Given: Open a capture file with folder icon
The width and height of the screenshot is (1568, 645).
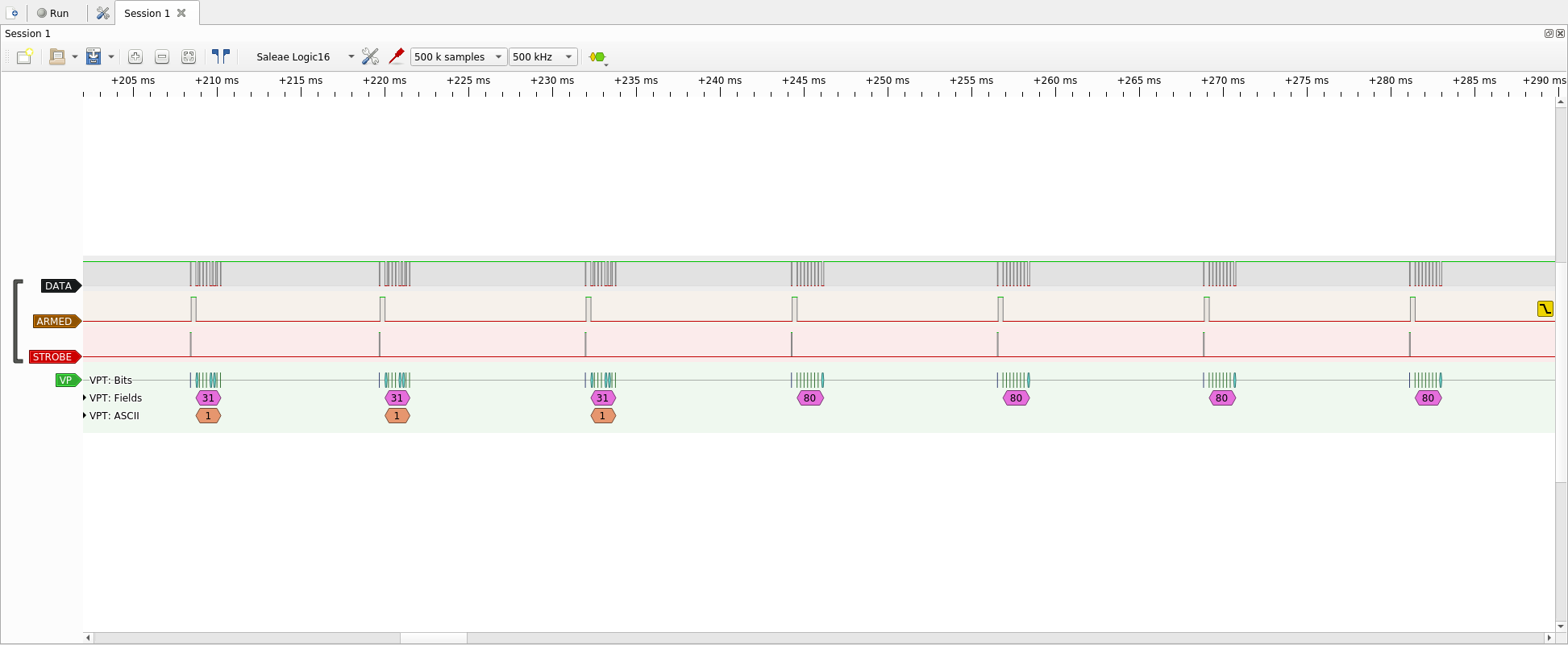Looking at the screenshot, I should click(57, 56).
